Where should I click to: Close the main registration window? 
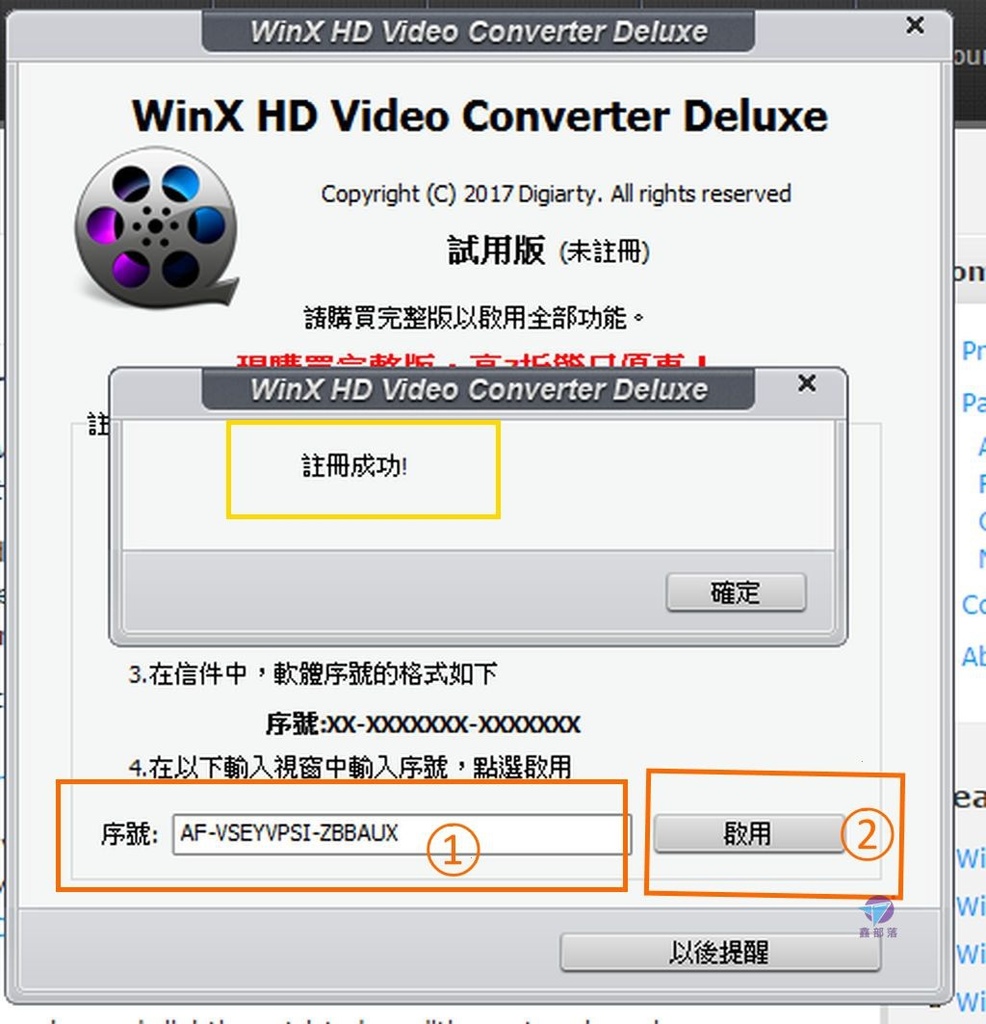(915, 25)
